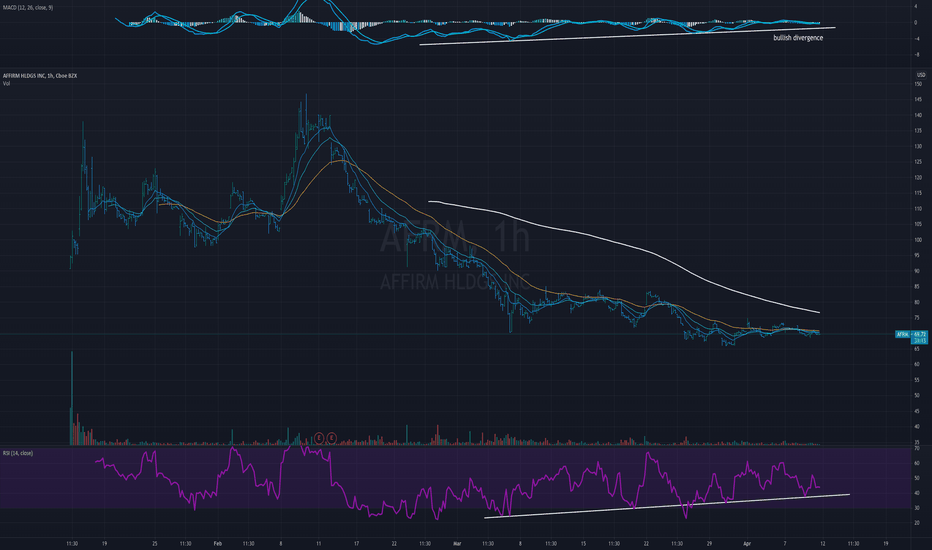Click the Feb date label on time axis
This screenshot has width=932, height=550.
tap(218, 543)
